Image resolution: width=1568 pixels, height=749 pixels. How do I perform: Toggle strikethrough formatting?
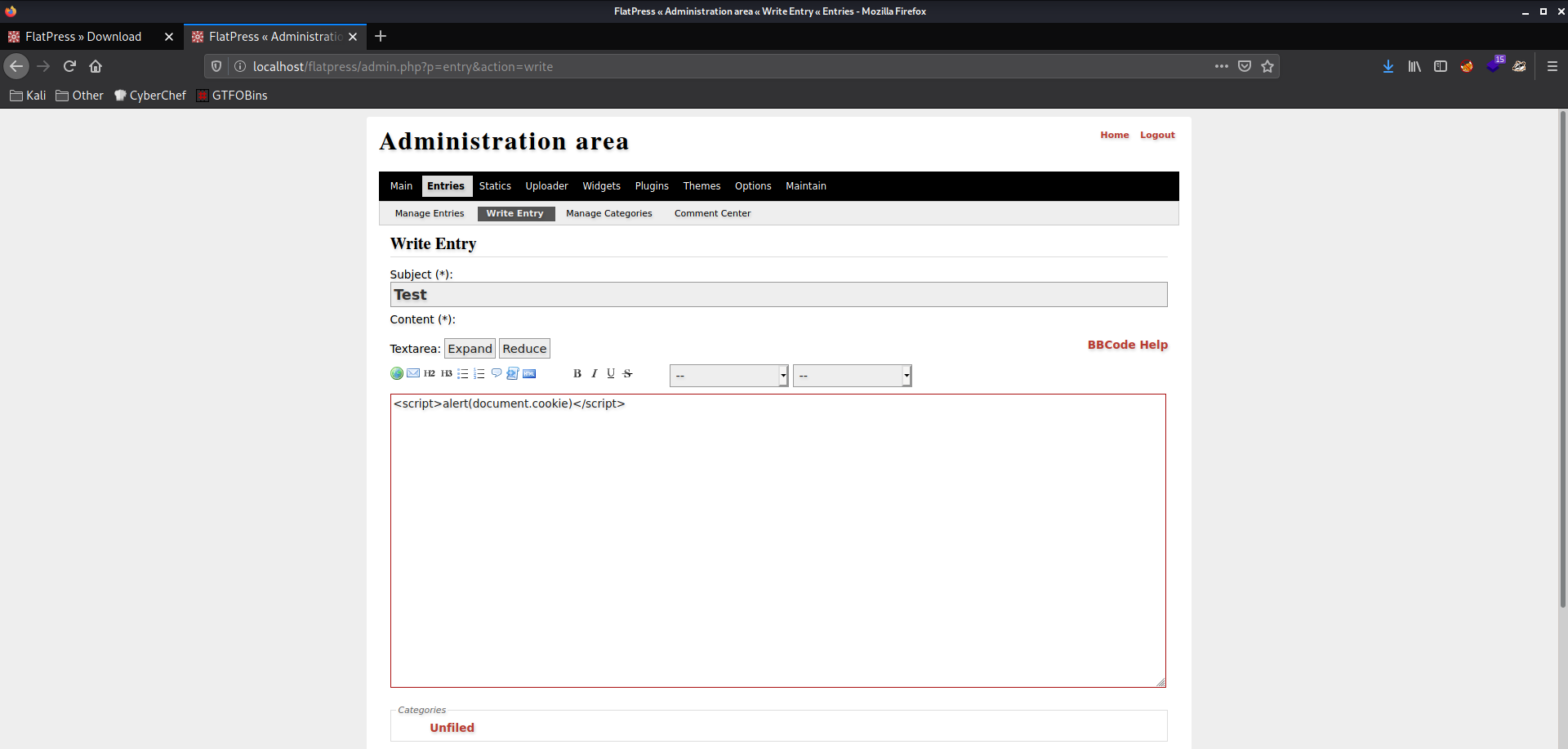tap(627, 373)
